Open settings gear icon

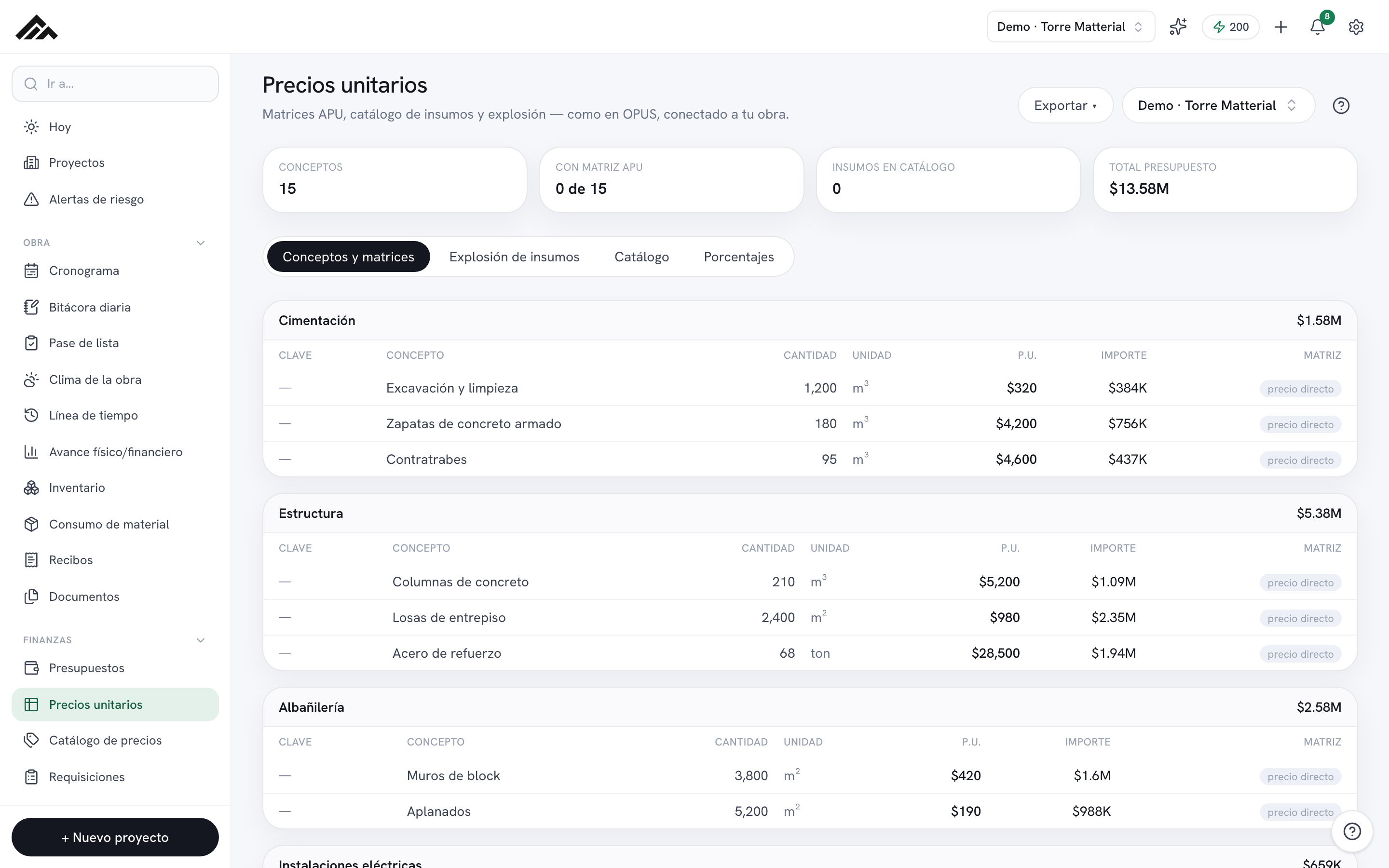point(1356,27)
